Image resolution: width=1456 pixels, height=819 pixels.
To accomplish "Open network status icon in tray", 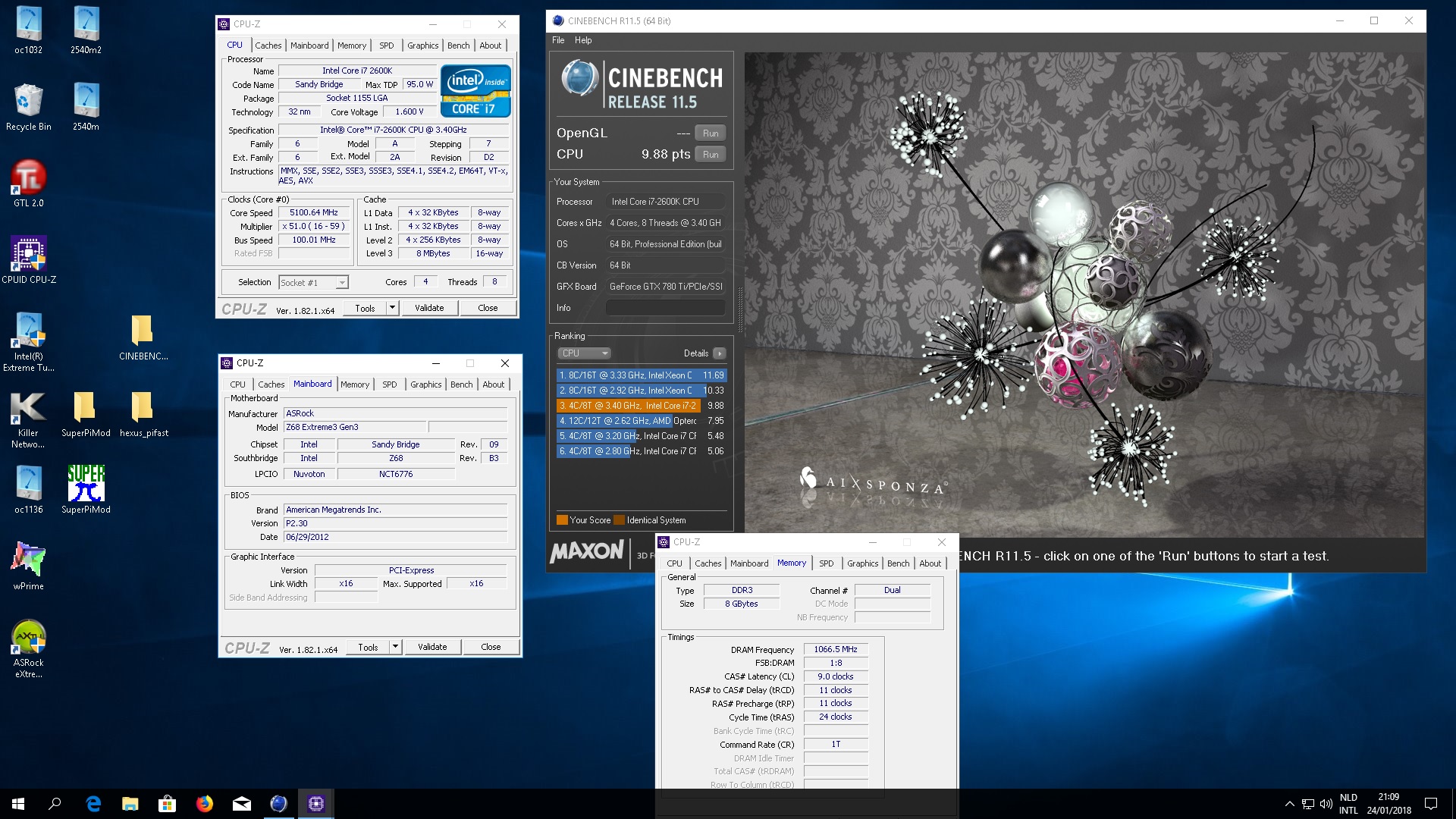I will coord(1308,804).
